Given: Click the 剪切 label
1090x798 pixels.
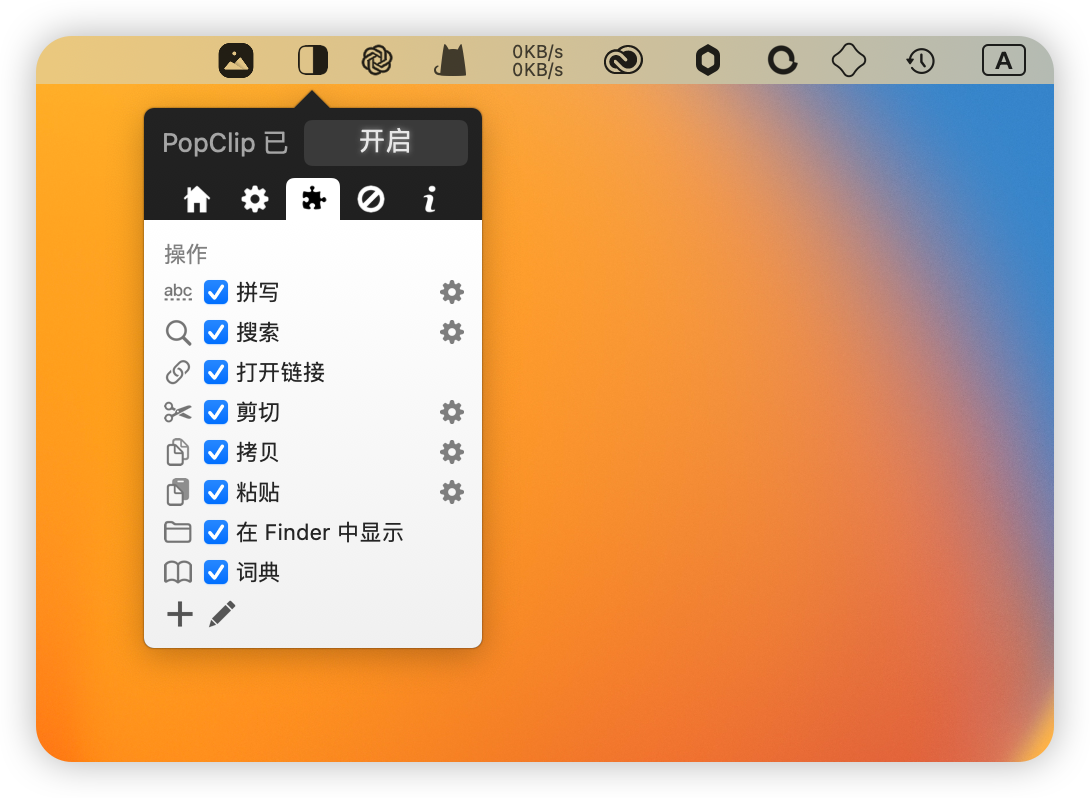Looking at the screenshot, I should [258, 413].
